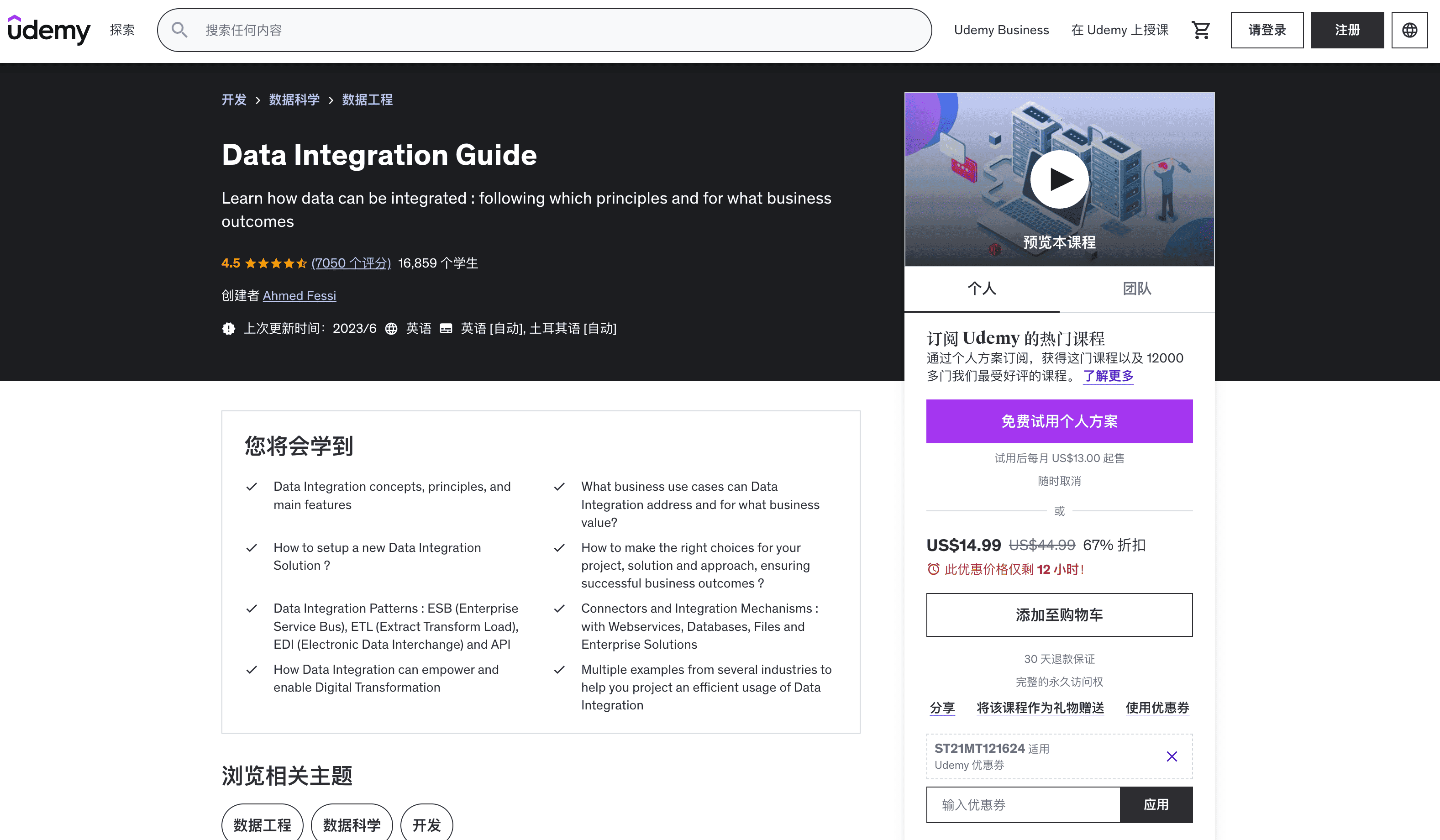This screenshot has height=840, width=1440.
Task: Click the ST21MT121624 coupon code text
Action: coord(979,748)
